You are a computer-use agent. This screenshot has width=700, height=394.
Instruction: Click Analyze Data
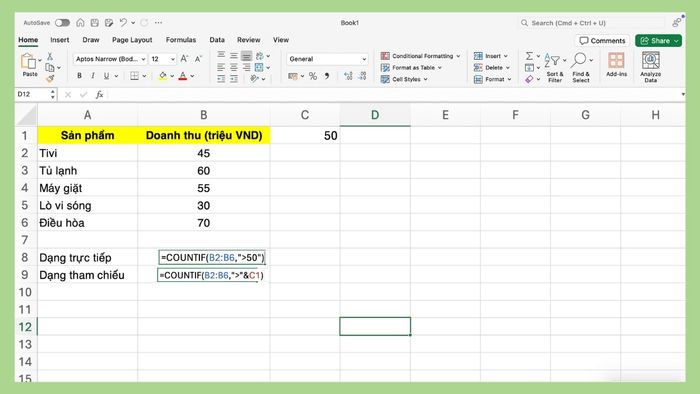click(x=650, y=67)
